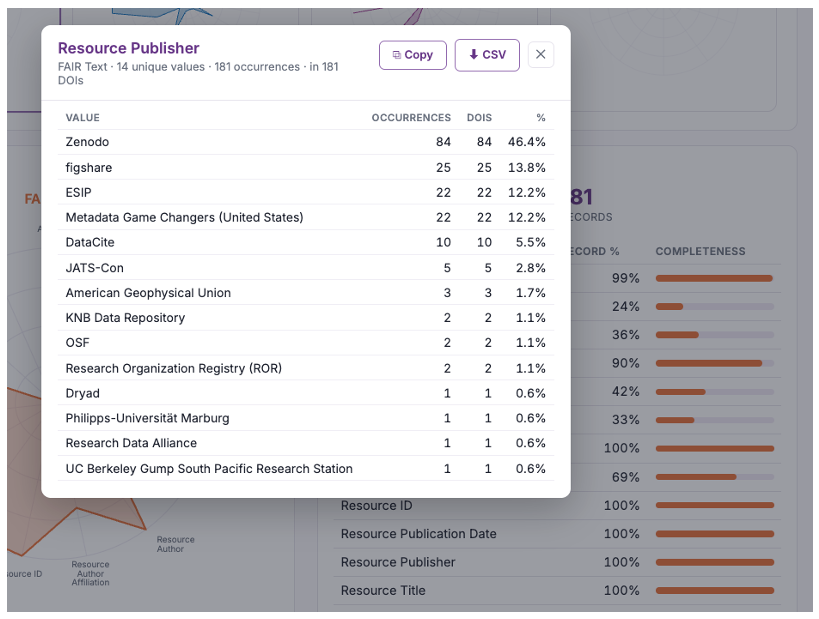The height and width of the screenshot is (619, 819).
Task: Click the VALUE column header
Action: tap(83, 118)
